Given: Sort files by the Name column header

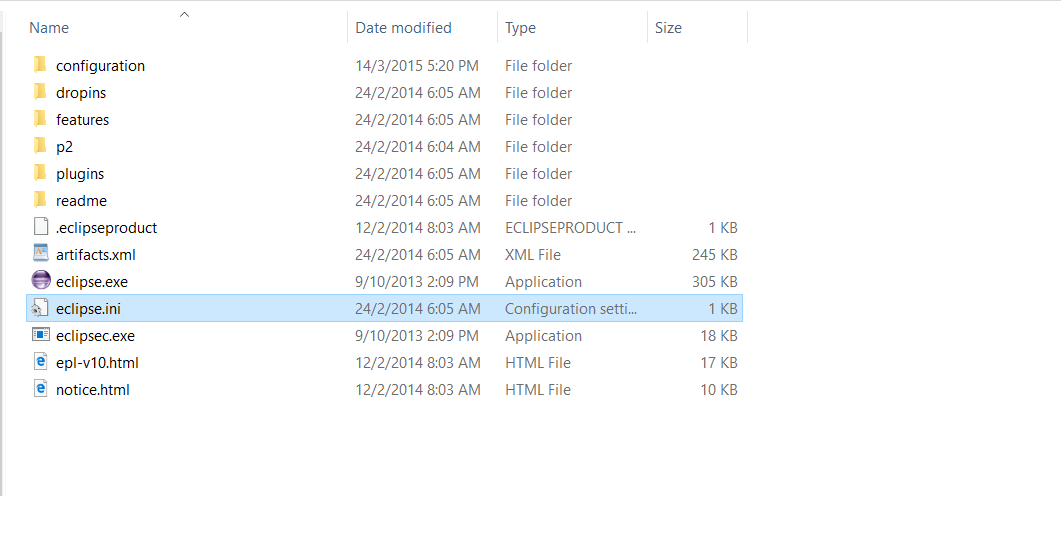Looking at the screenshot, I should 49,28.
